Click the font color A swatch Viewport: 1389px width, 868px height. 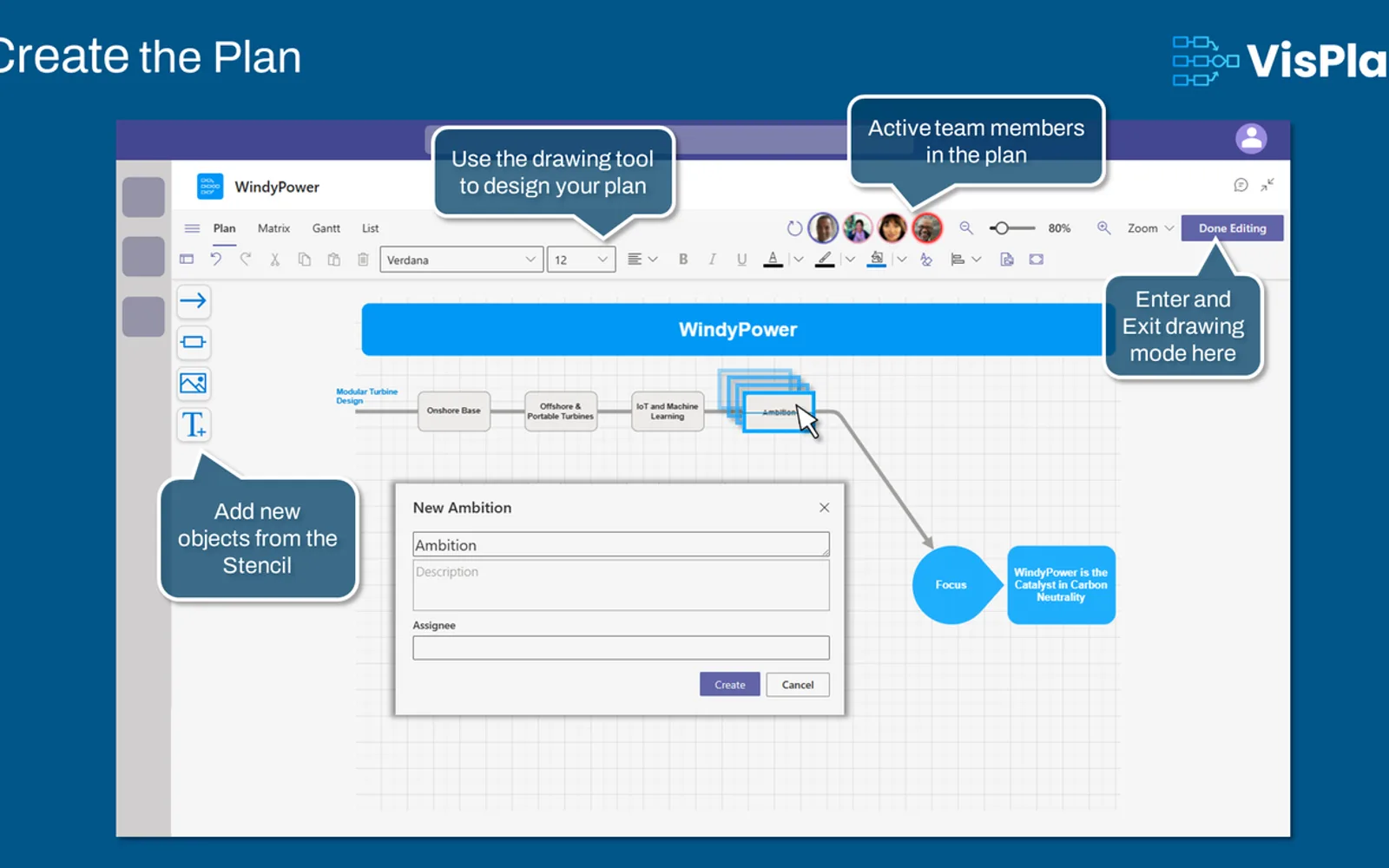tap(773, 259)
